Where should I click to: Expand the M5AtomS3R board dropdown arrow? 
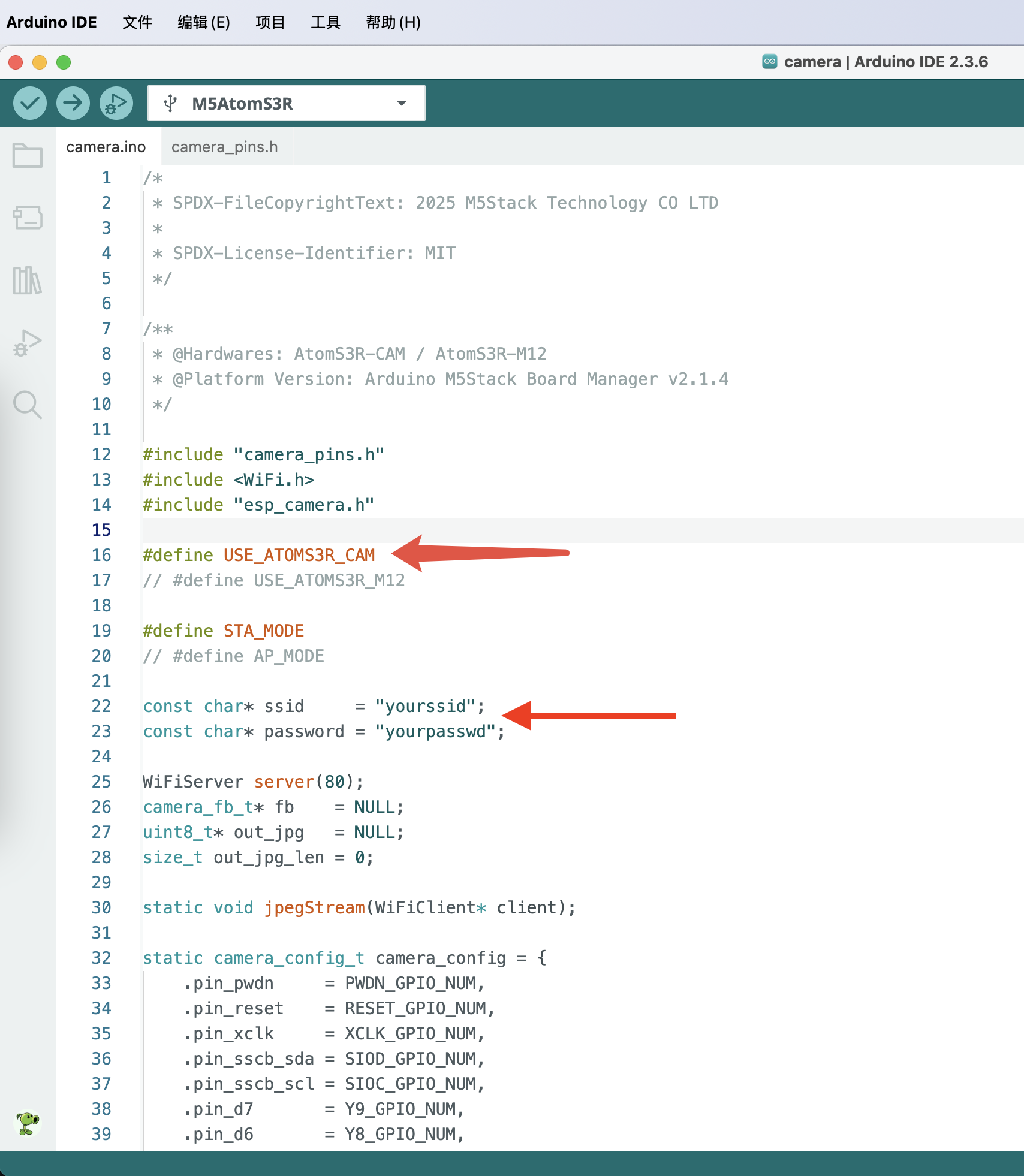[x=402, y=103]
